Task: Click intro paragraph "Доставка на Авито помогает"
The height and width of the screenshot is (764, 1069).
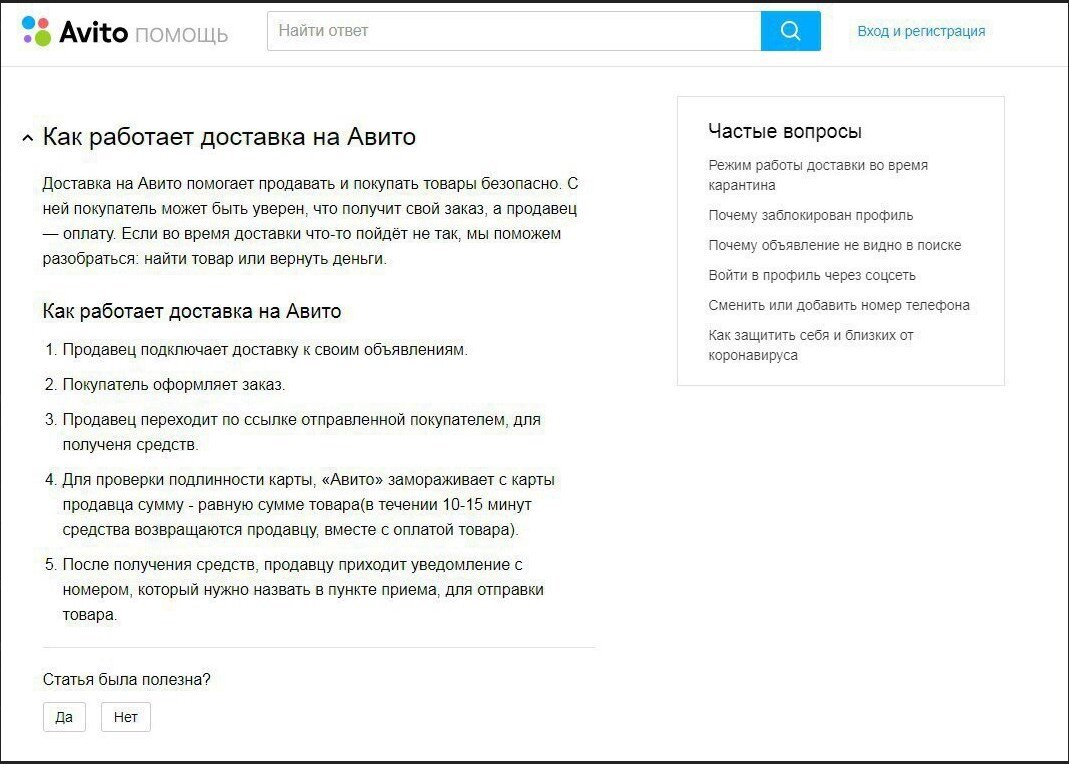Action: click(310, 221)
